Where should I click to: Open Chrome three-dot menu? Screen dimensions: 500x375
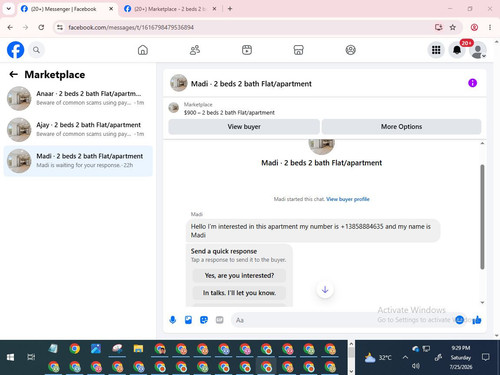[x=490, y=27]
